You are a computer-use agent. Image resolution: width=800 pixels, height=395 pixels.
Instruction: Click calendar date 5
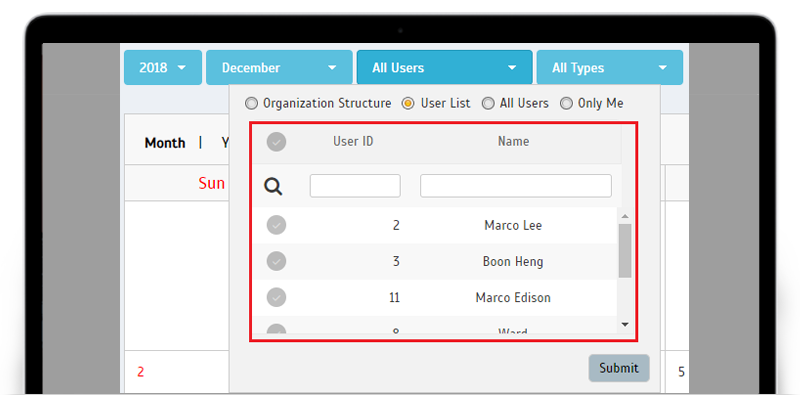tap(681, 372)
